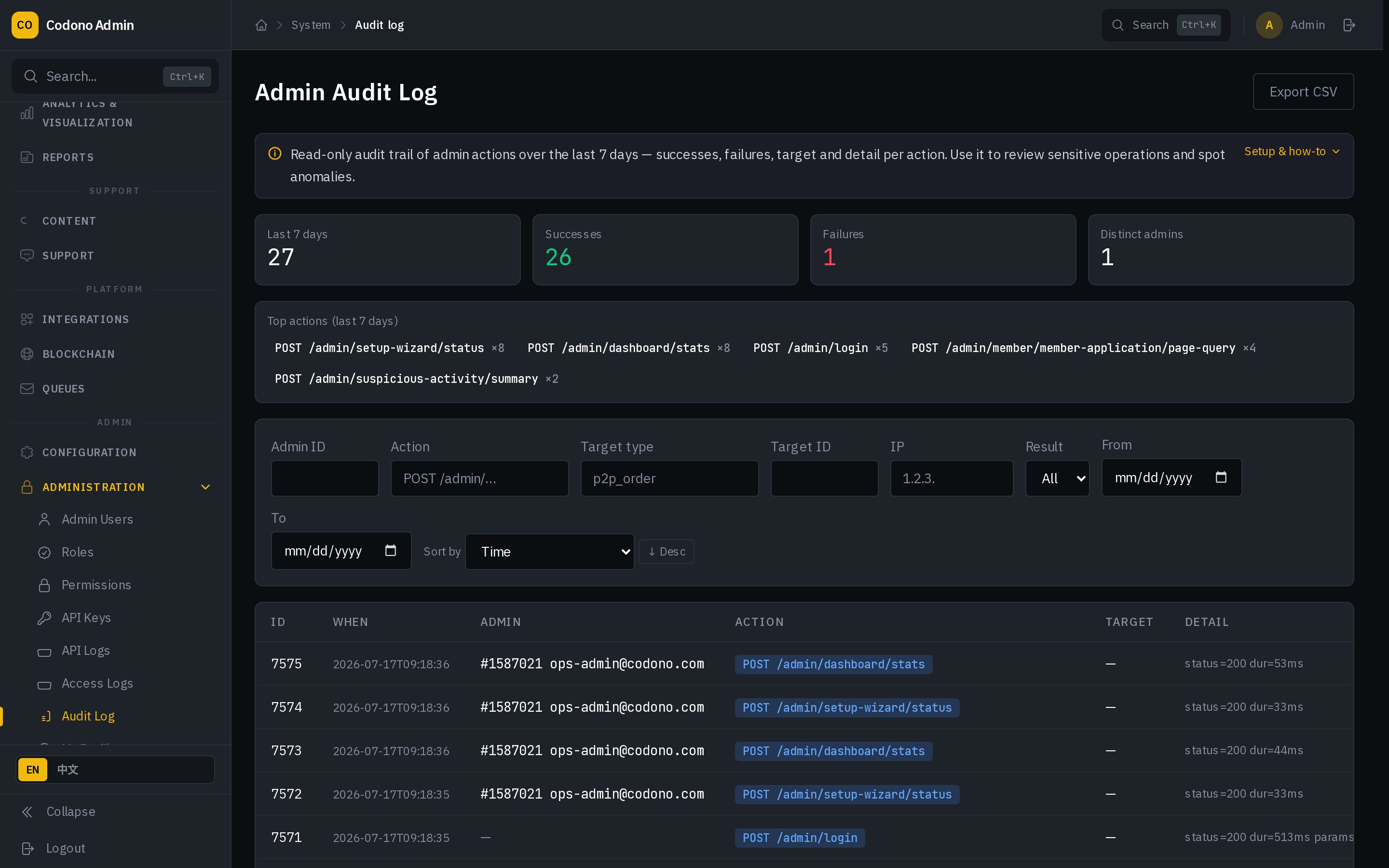Click the ACTION column header

[x=759, y=622]
